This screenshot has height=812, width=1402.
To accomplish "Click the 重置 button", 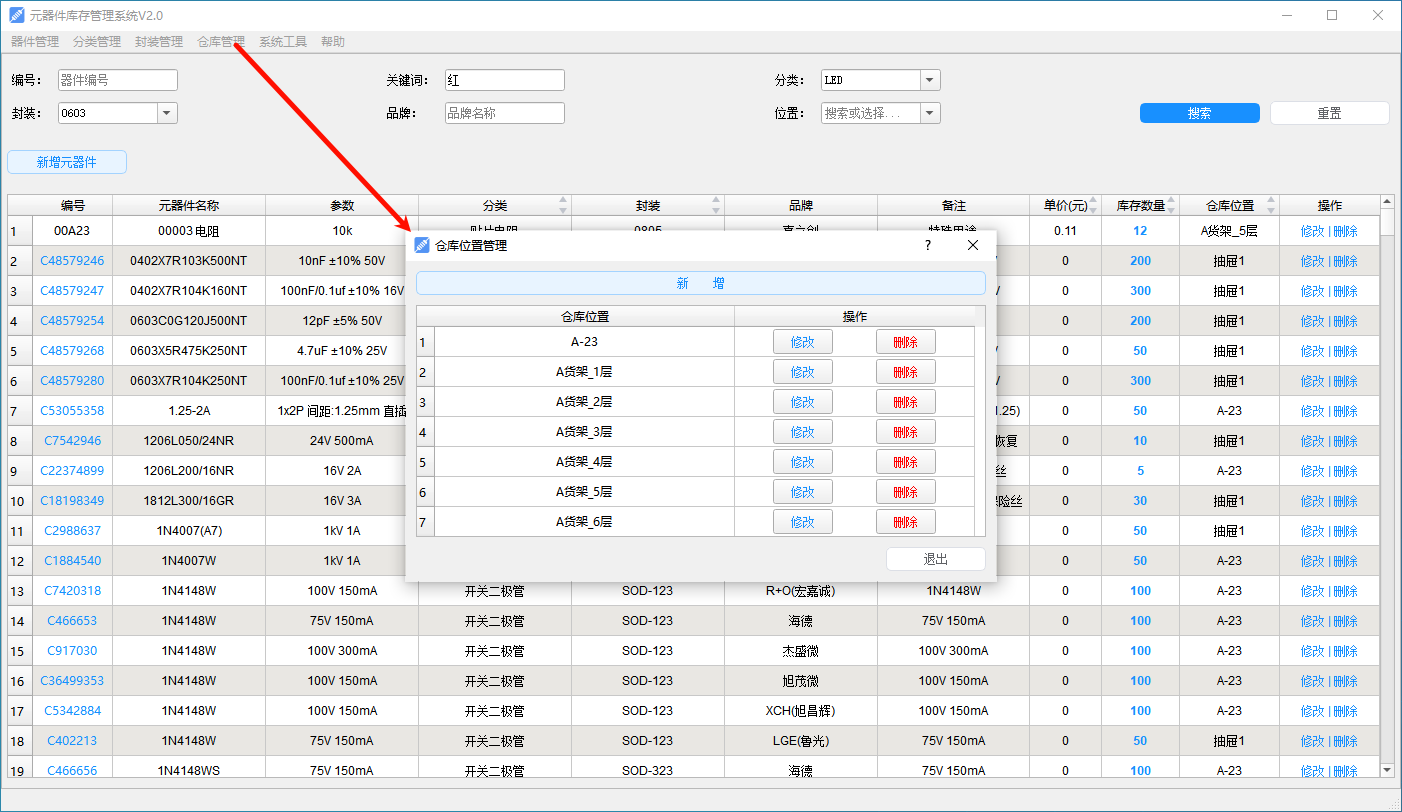I will click(1330, 113).
